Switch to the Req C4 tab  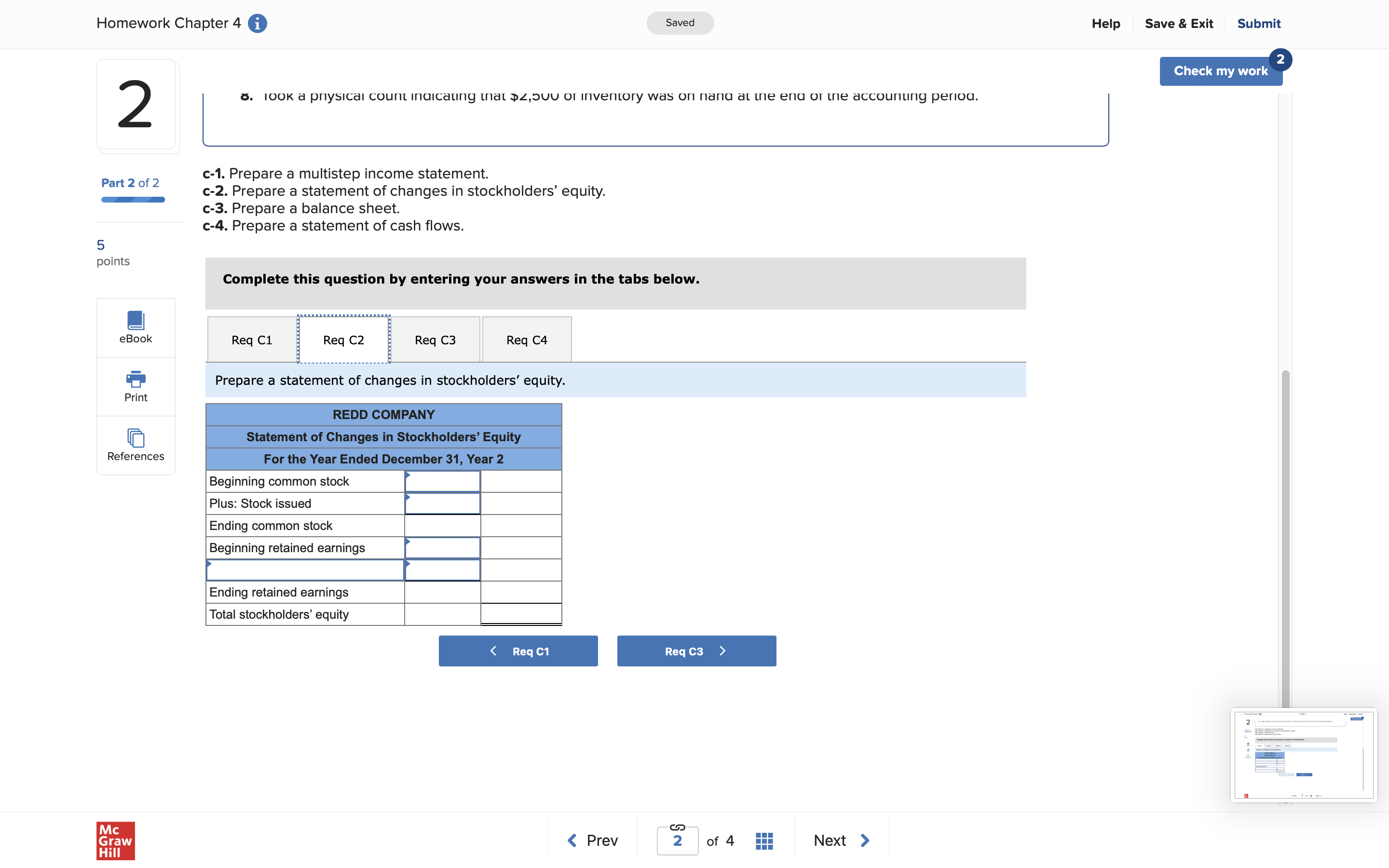coord(526,340)
